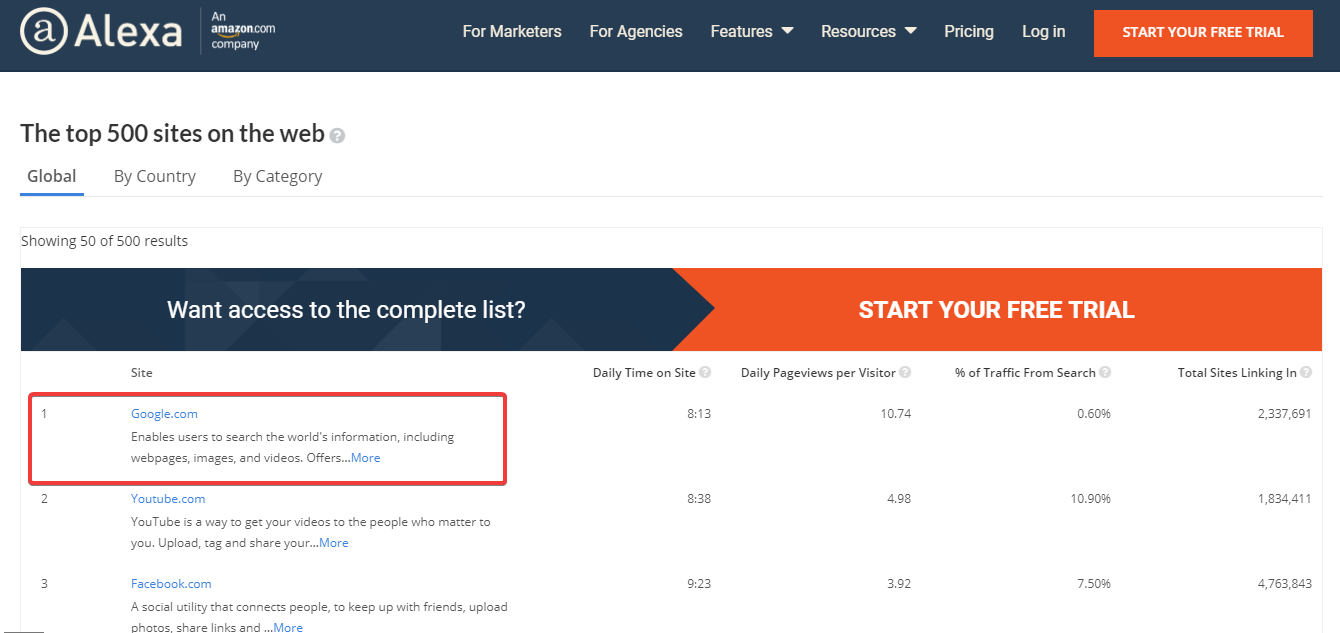Click the Alexa logo in header

tap(101, 31)
